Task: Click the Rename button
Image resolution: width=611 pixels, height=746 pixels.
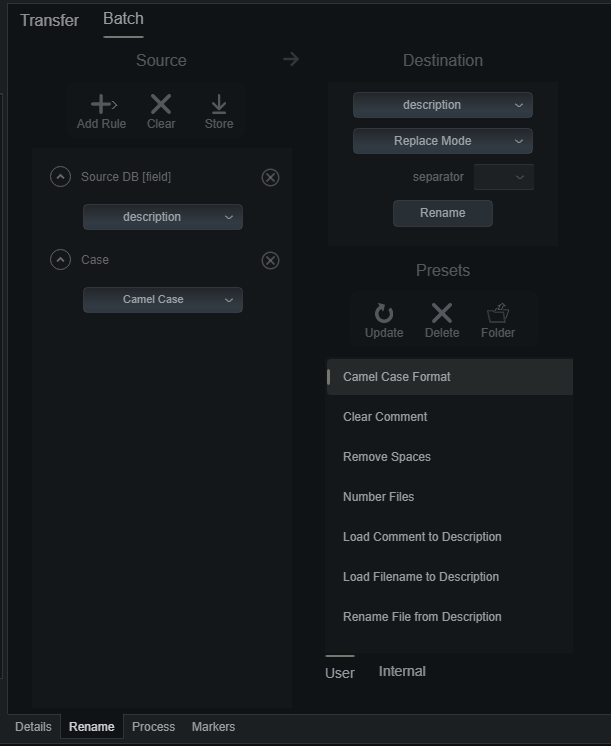Action: 443,213
